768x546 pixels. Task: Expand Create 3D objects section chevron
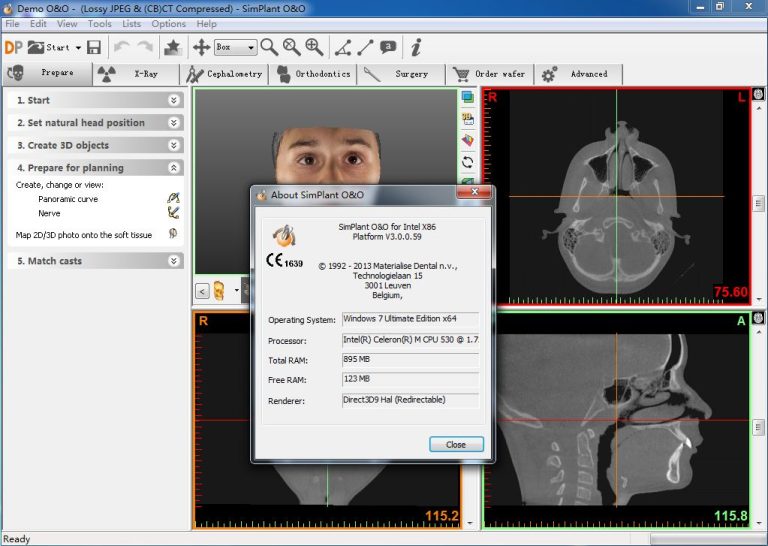click(x=173, y=145)
